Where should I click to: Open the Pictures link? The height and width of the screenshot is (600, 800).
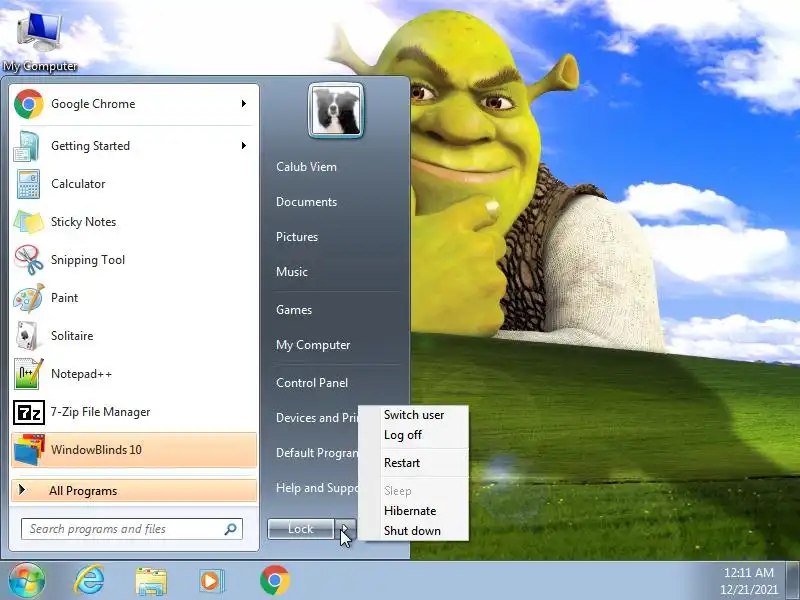click(296, 237)
